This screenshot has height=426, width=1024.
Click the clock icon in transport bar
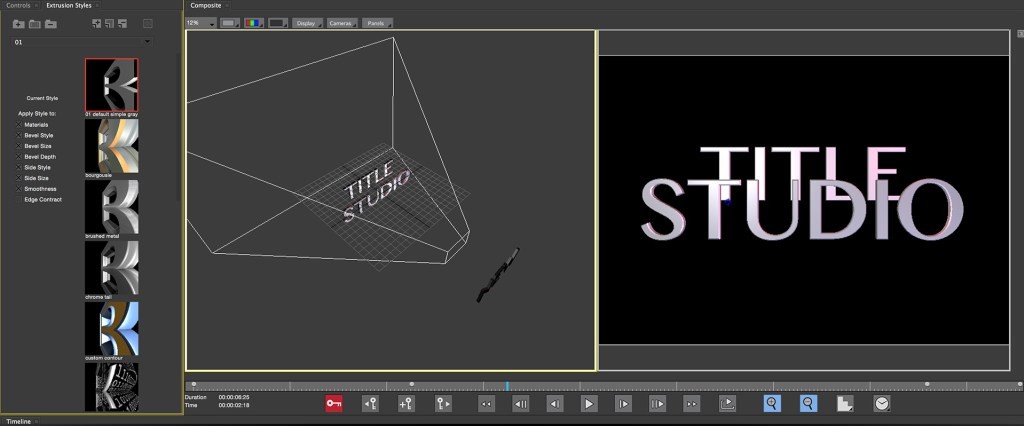coord(882,403)
